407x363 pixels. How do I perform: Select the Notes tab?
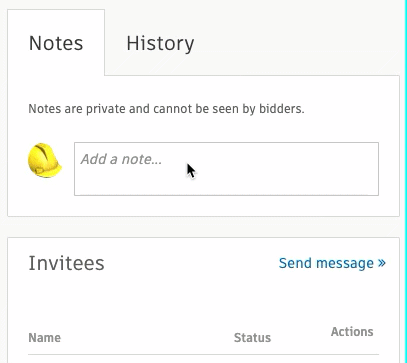(56, 43)
